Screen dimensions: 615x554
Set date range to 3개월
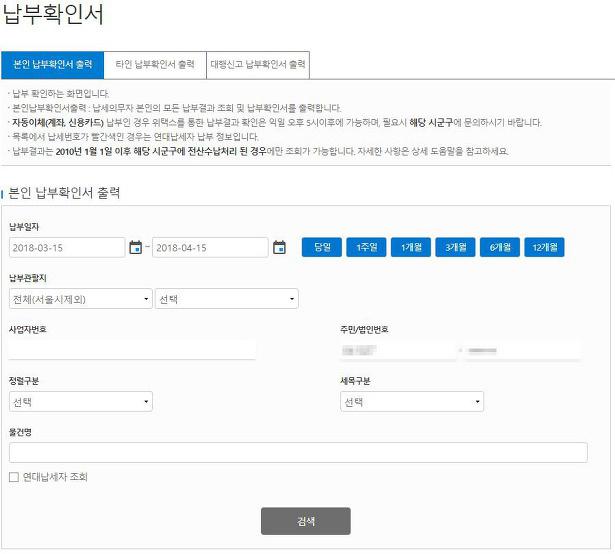[455, 247]
